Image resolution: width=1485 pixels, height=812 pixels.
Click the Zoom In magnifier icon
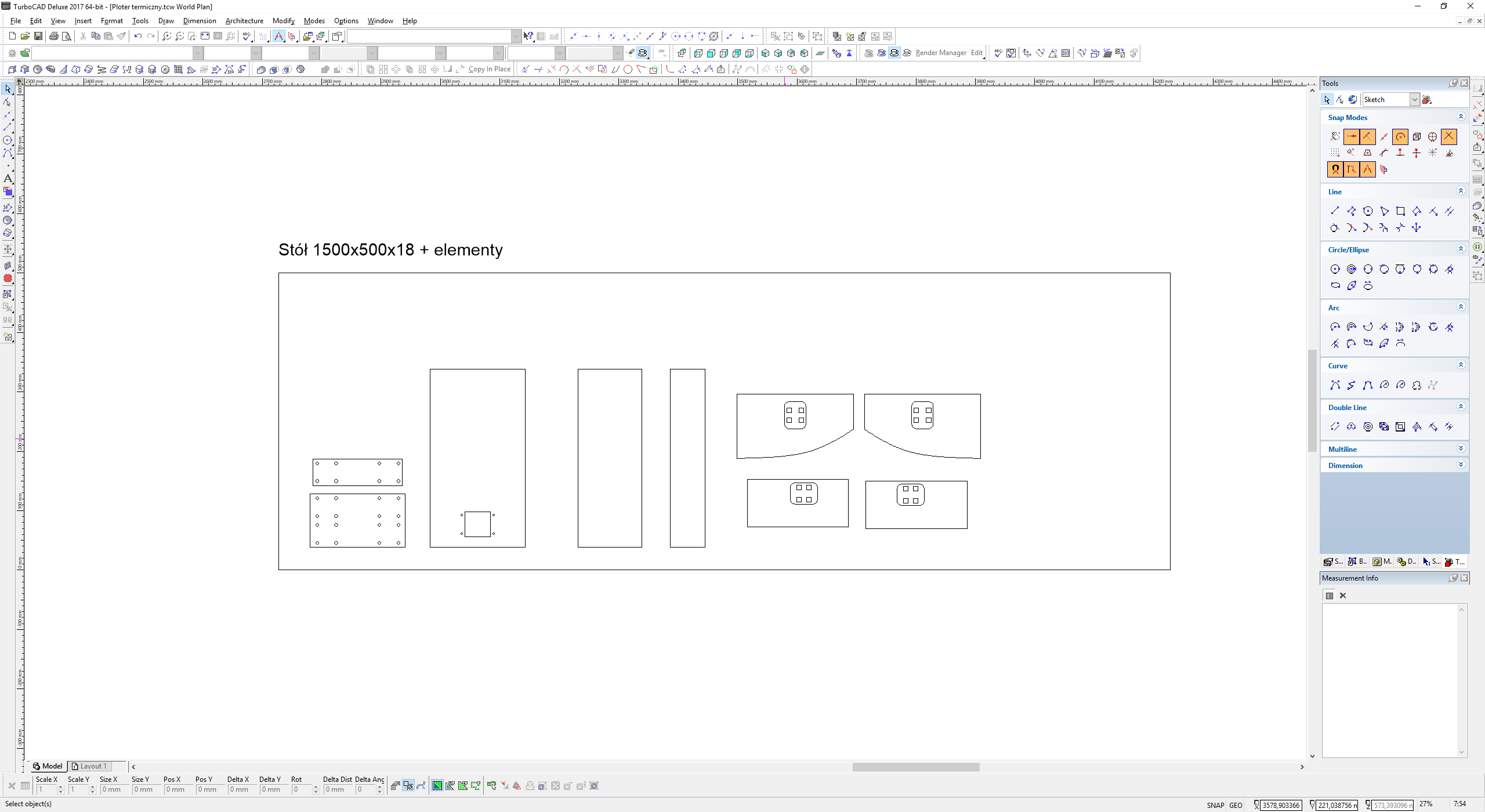tap(166, 36)
